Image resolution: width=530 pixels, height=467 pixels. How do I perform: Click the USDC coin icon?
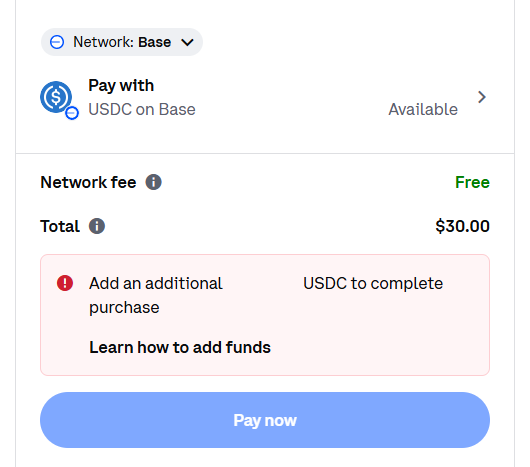(56, 97)
